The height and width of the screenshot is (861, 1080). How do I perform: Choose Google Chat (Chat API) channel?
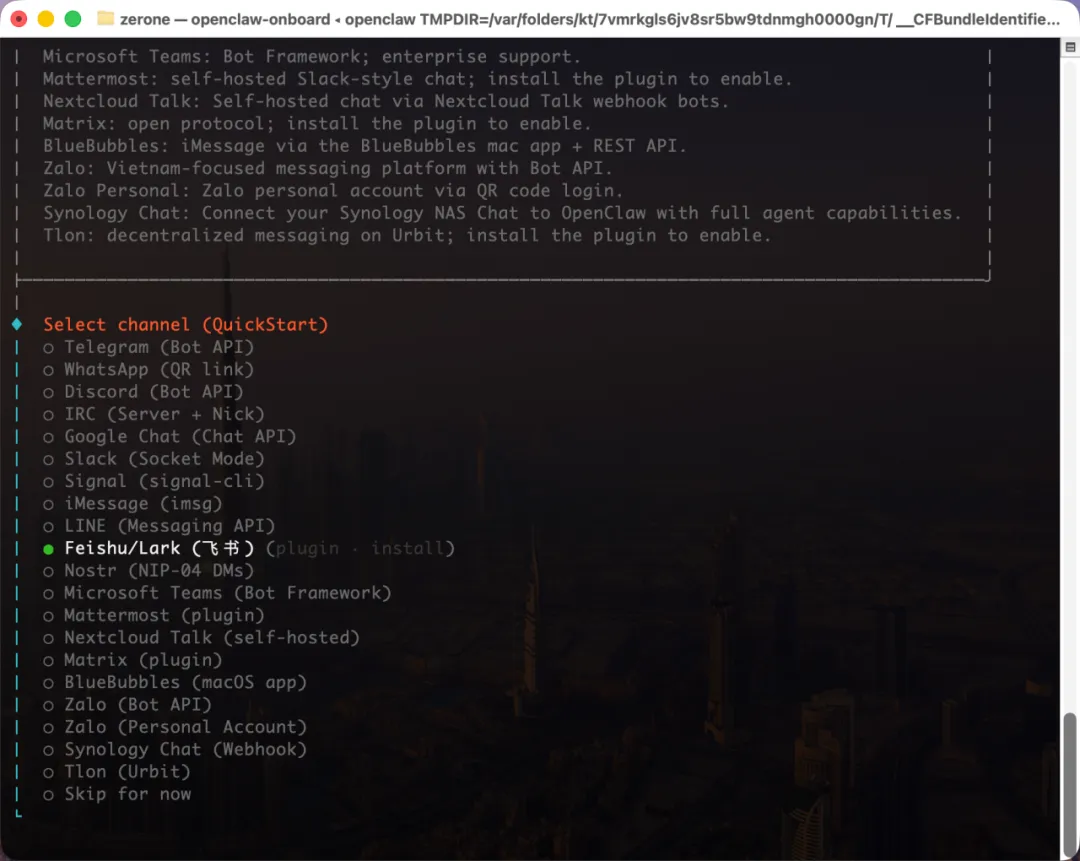pyautogui.click(x=169, y=437)
